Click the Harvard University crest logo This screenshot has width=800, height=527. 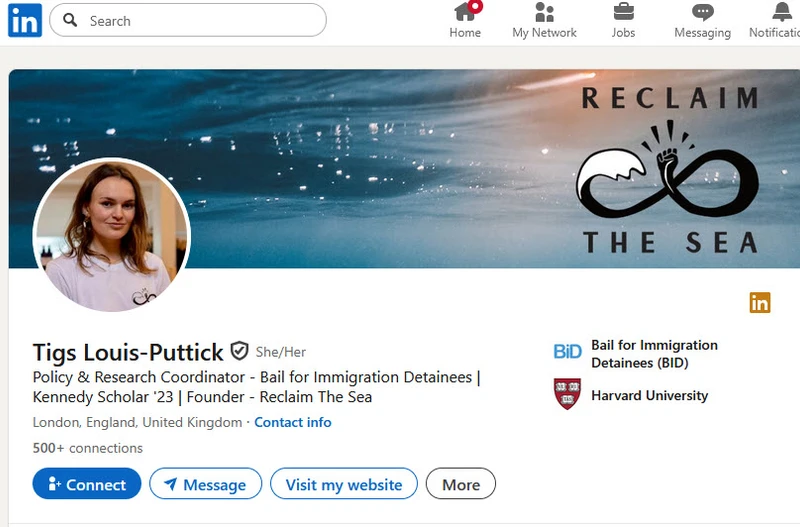point(567,394)
